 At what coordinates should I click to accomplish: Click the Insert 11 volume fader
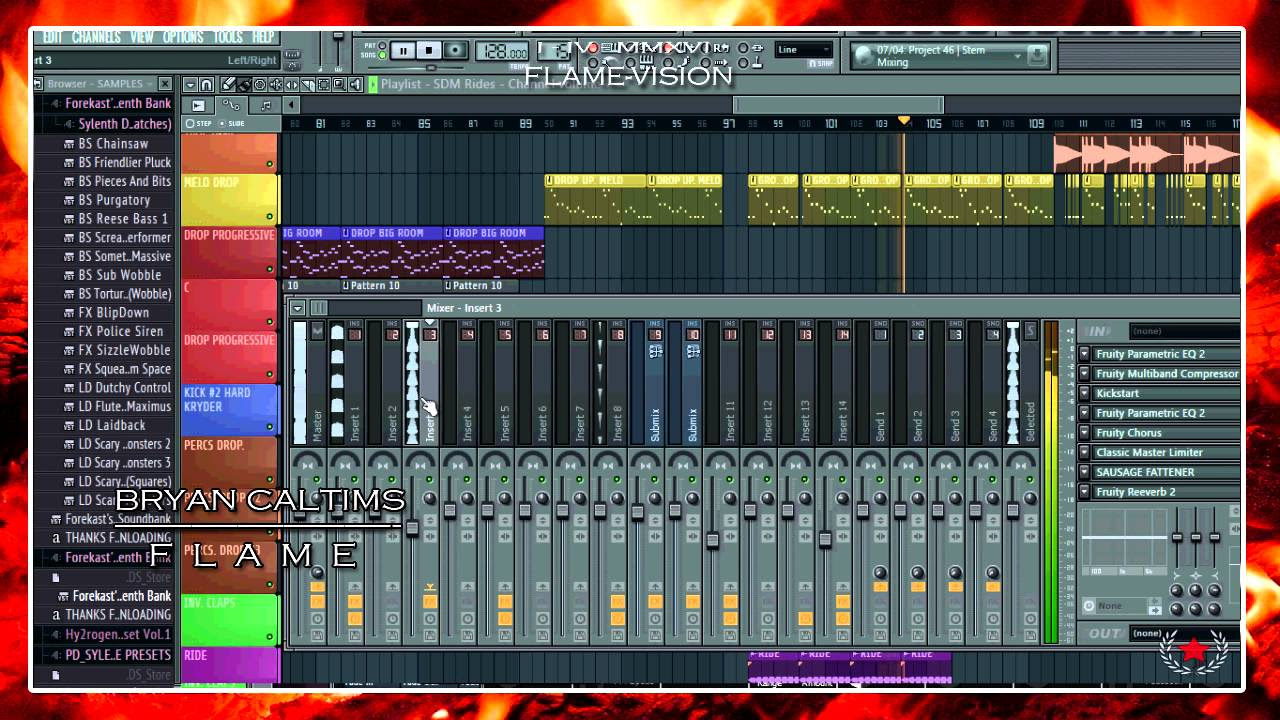[712, 540]
